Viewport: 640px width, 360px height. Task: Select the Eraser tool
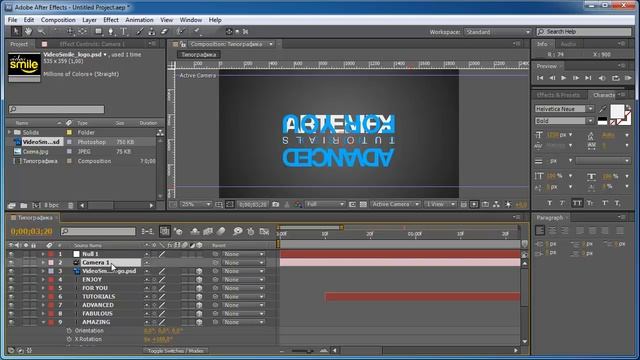(x=164, y=31)
